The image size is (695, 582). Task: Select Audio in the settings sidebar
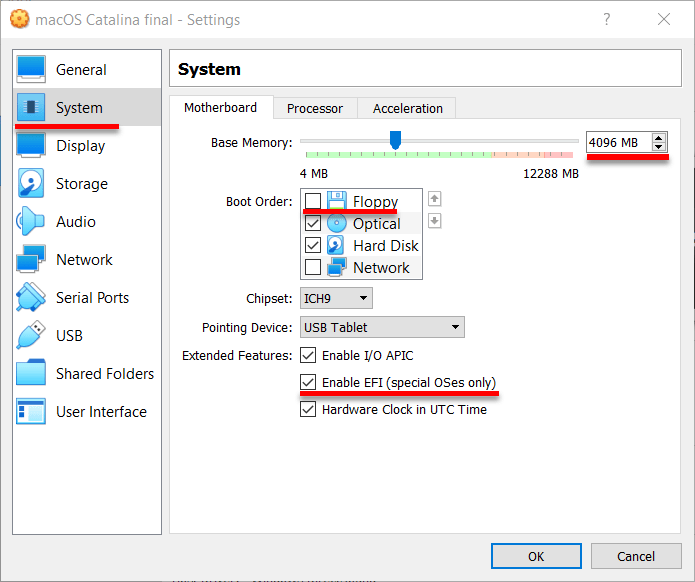87,221
